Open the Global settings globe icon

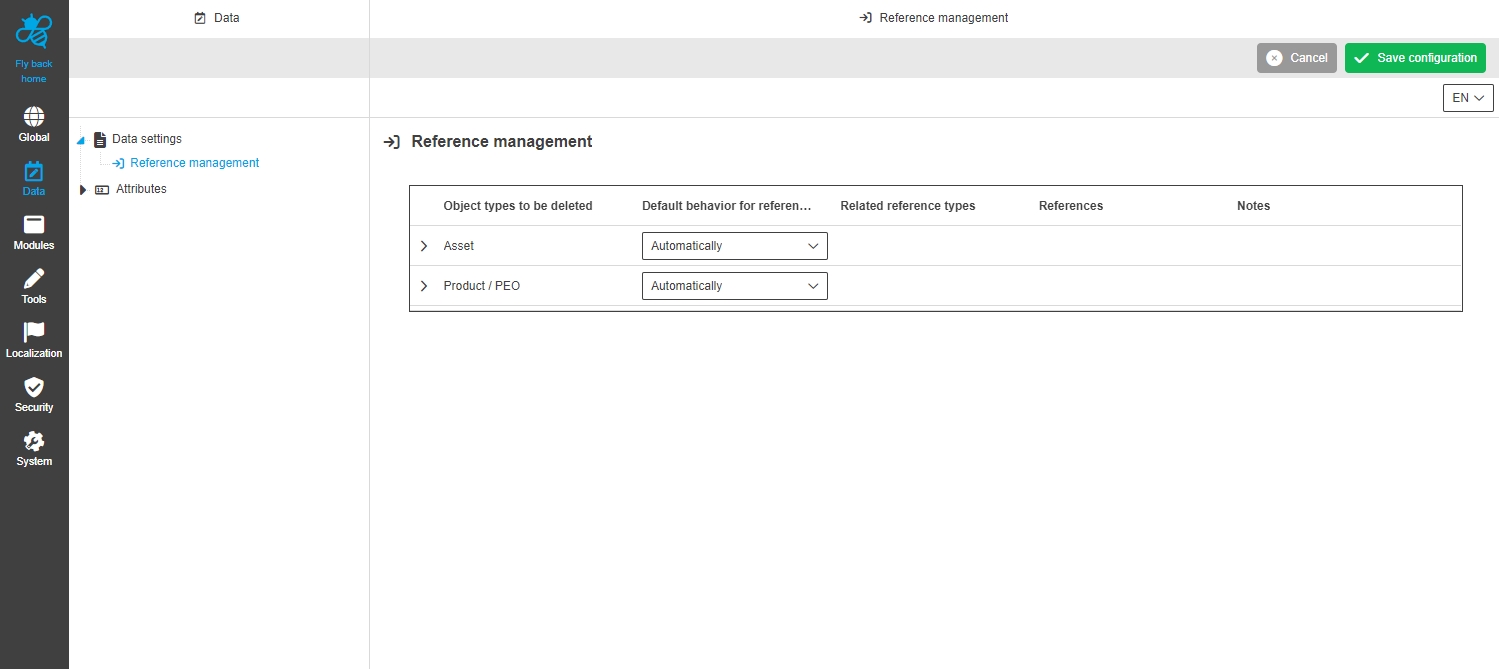pyautogui.click(x=34, y=117)
